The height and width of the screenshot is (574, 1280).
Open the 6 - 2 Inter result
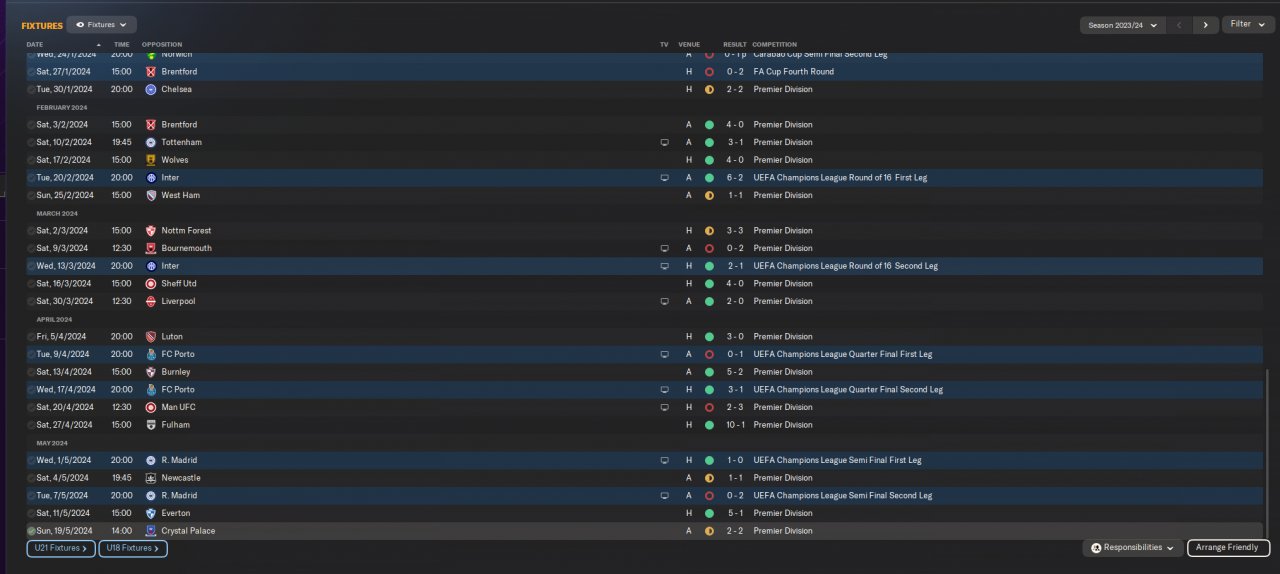(734, 178)
